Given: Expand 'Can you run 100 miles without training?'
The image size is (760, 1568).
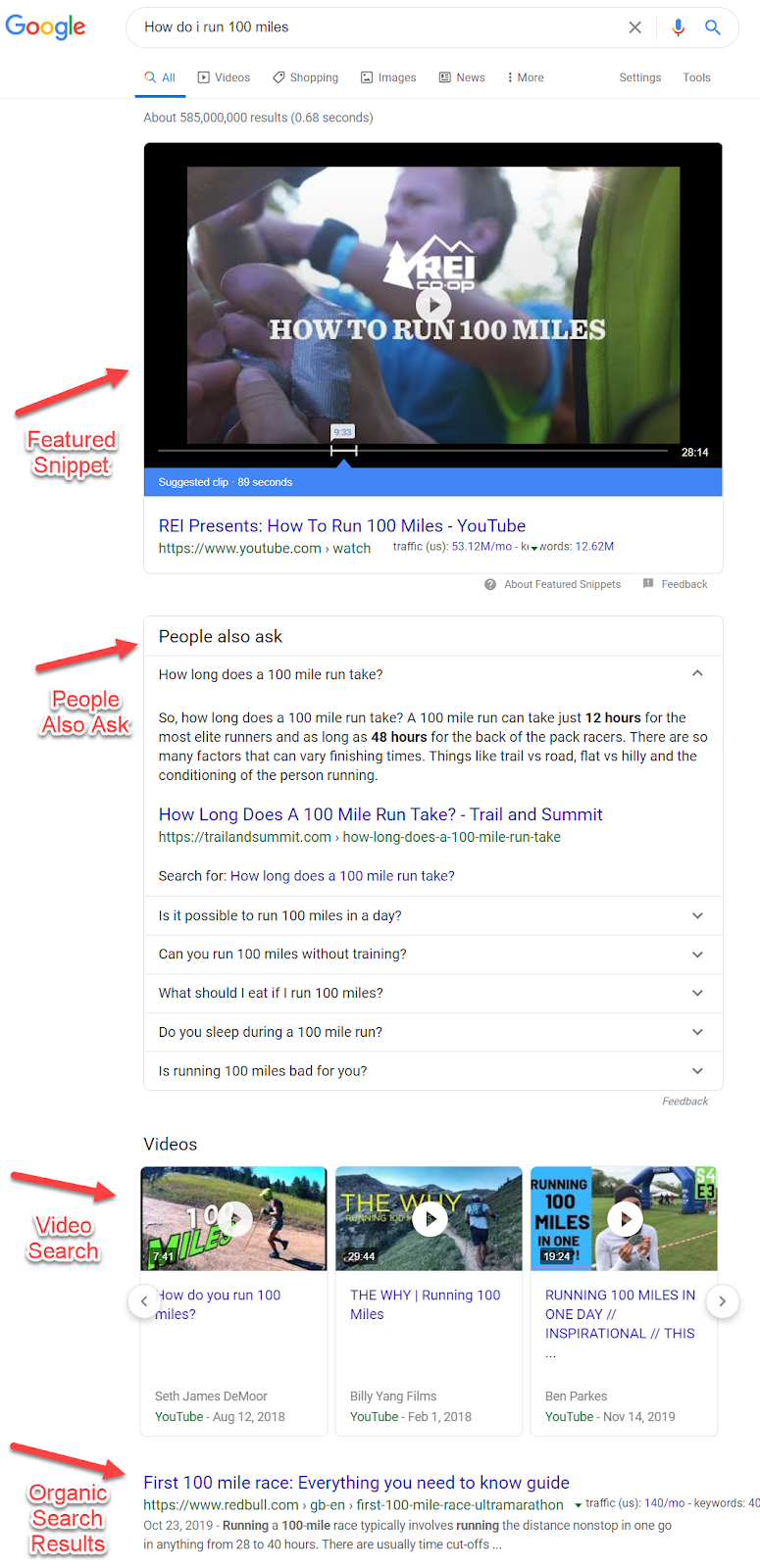Looking at the screenshot, I should [x=433, y=955].
